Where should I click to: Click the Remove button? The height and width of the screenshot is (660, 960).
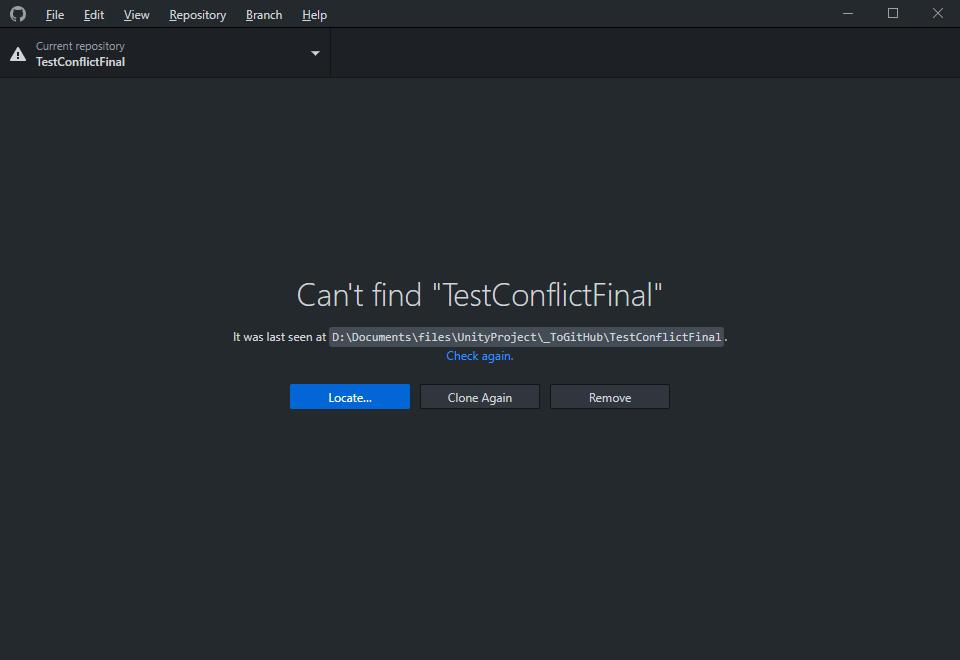pyautogui.click(x=610, y=397)
